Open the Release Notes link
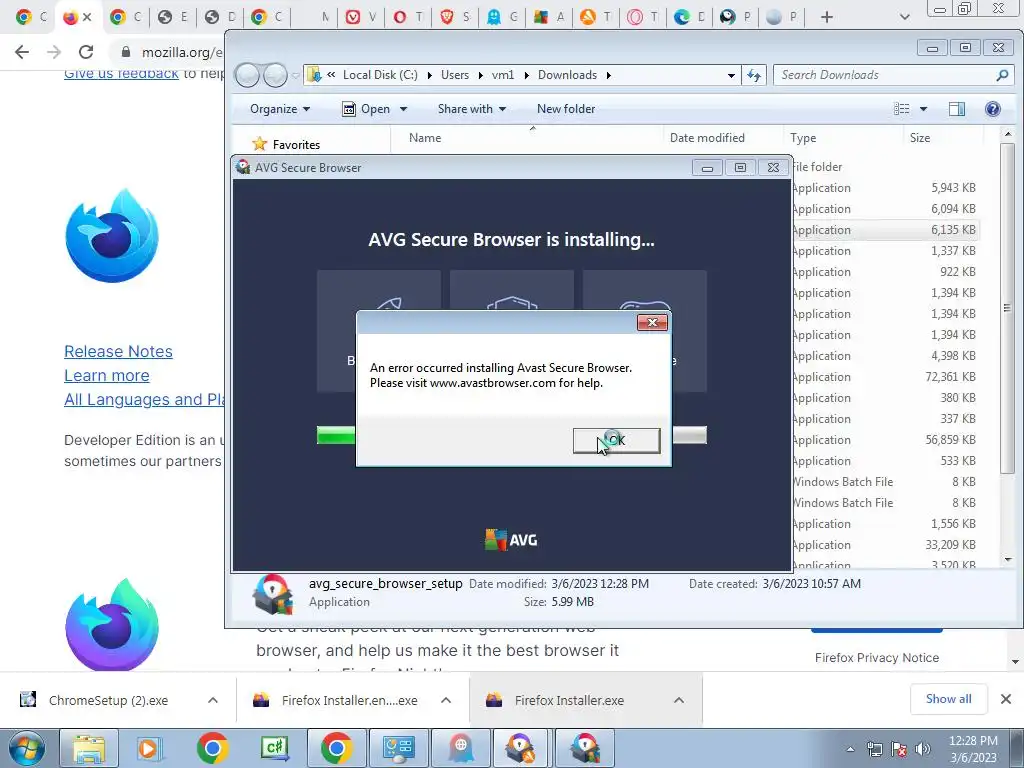The width and height of the screenshot is (1024, 768). 118,351
